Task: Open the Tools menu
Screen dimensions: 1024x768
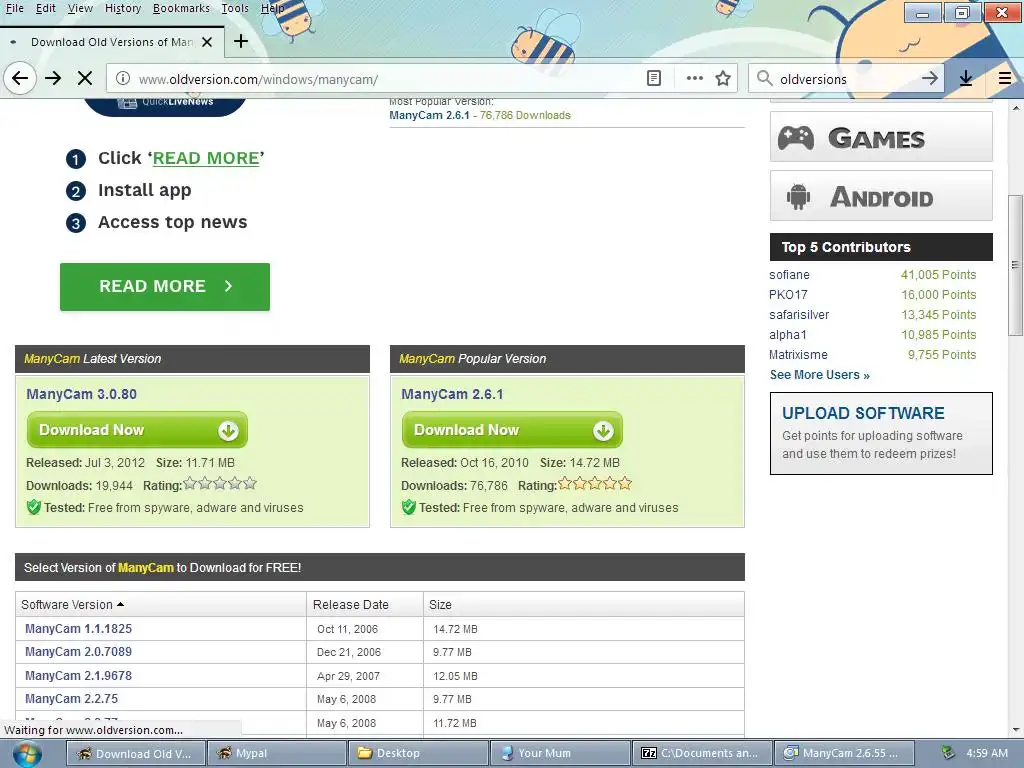Action: pos(234,8)
